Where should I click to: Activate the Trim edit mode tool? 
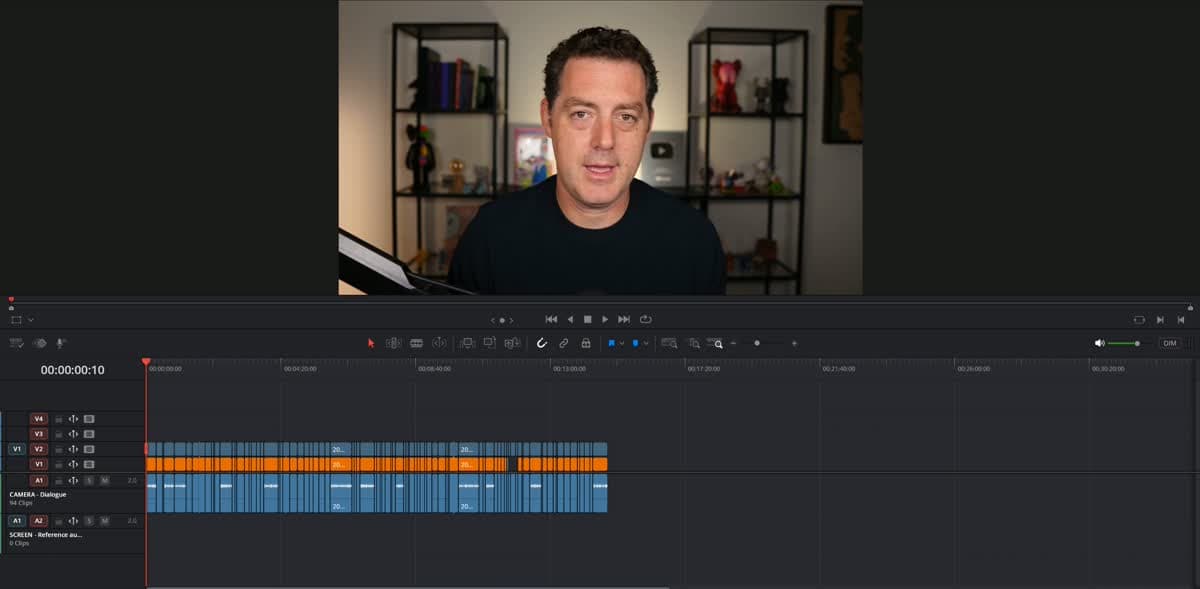pos(394,343)
